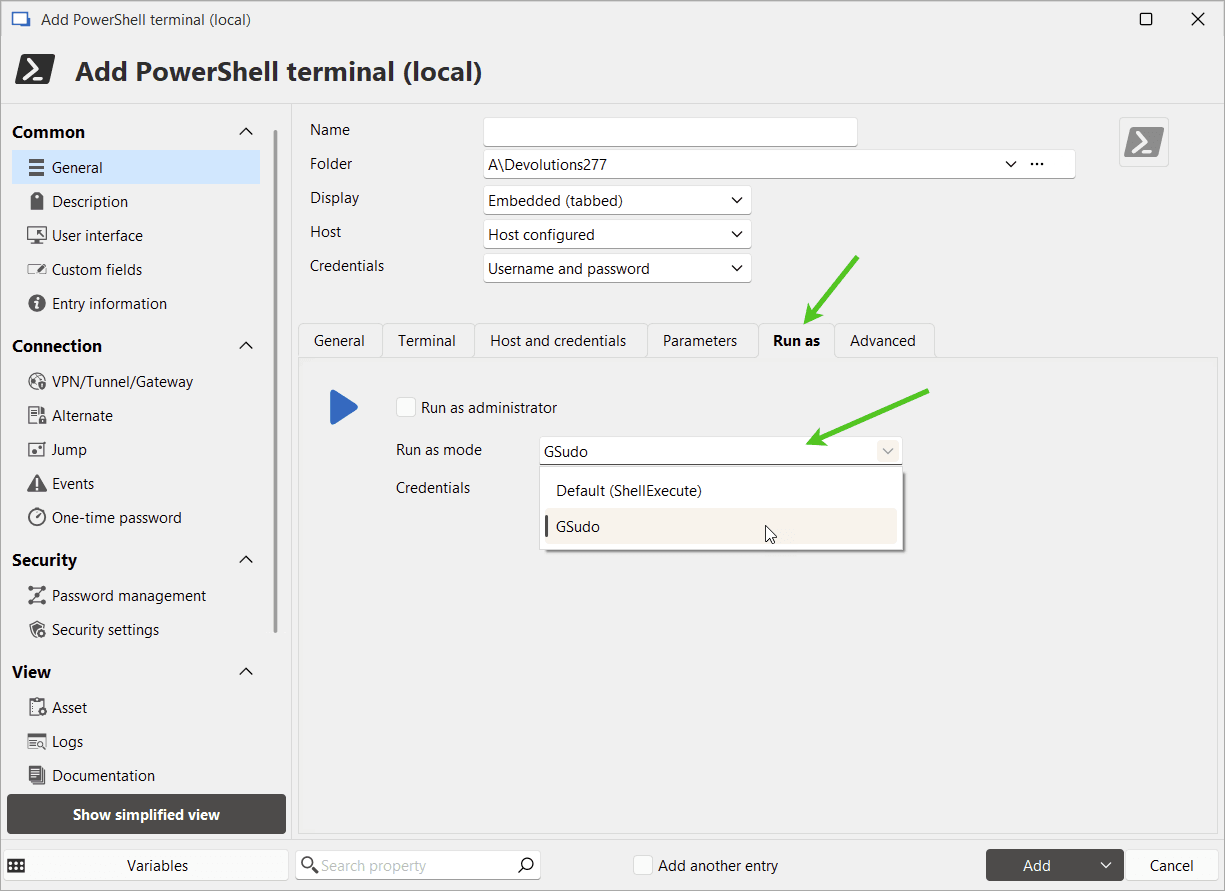
Task: Expand the Add button dropdown arrow
Action: pyautogui.click(x=1105, y=866)
